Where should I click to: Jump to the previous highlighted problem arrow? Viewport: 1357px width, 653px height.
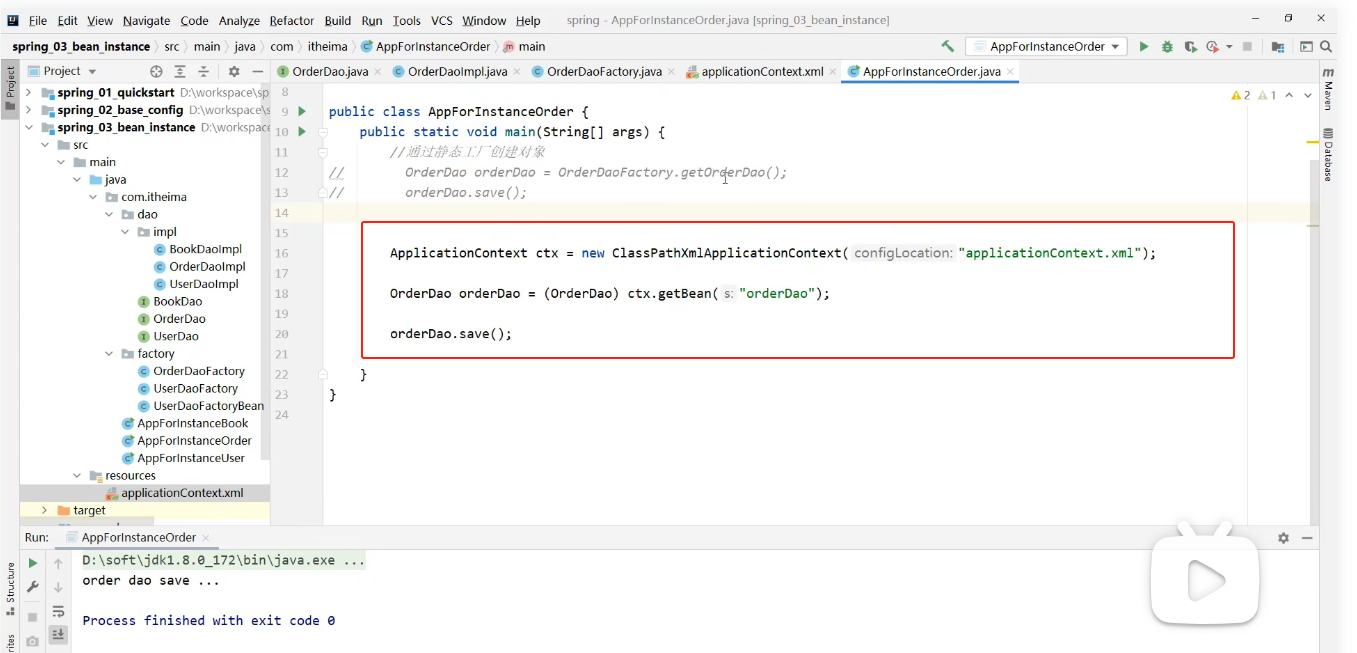pos(1289,95)
